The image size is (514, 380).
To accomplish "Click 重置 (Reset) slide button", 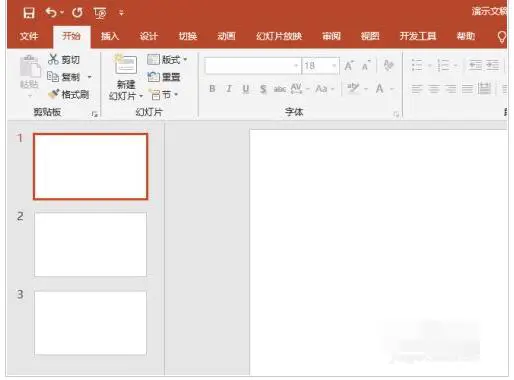I will 164,77.
